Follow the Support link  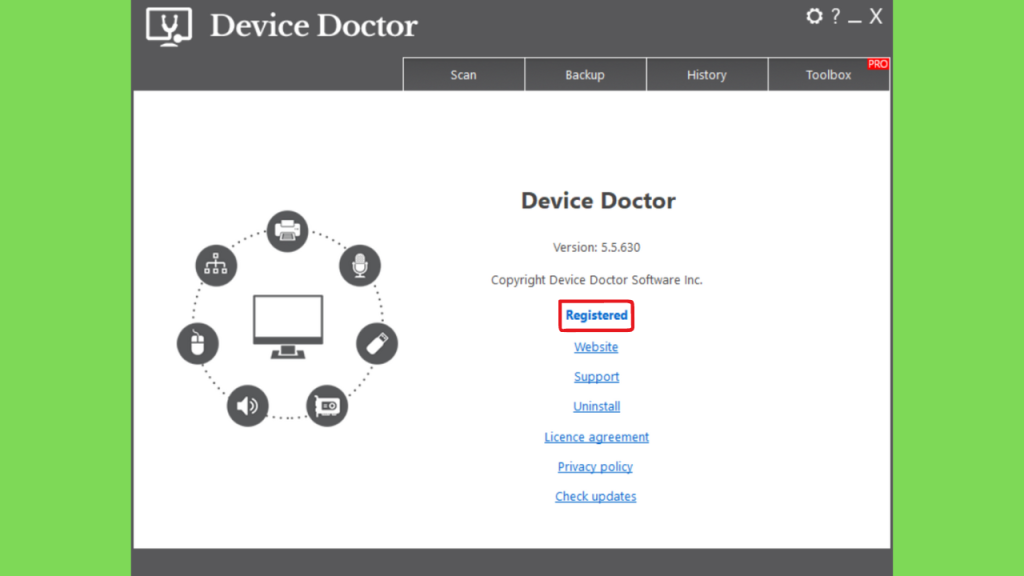point(596,377)
